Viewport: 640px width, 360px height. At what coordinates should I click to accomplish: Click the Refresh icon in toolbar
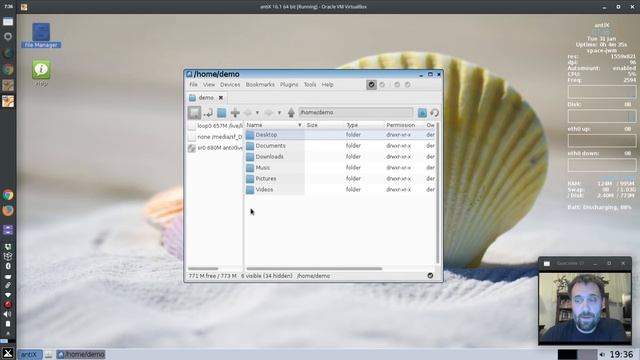pyautogui.click(x=435, y=113)
